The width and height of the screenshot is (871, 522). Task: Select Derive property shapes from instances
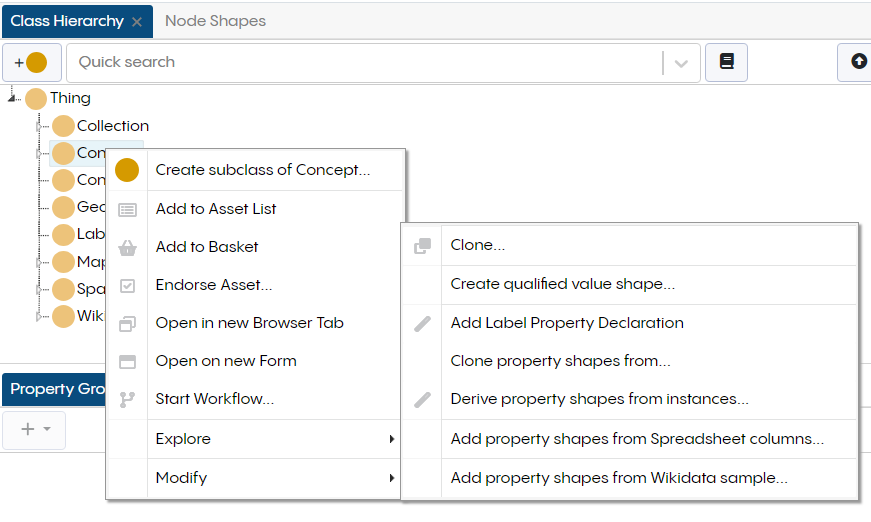click(630, 399)
